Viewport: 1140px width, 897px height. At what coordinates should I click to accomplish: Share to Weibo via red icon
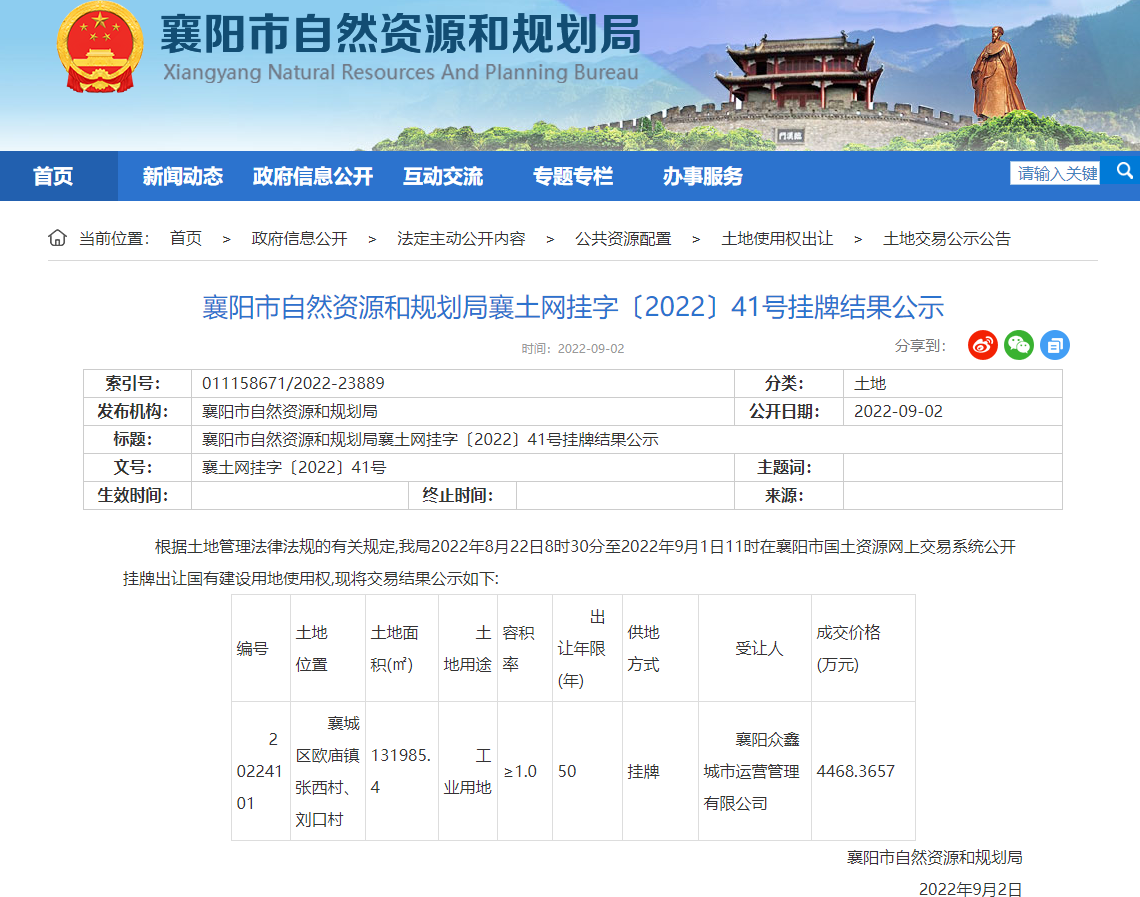(982, 345)
